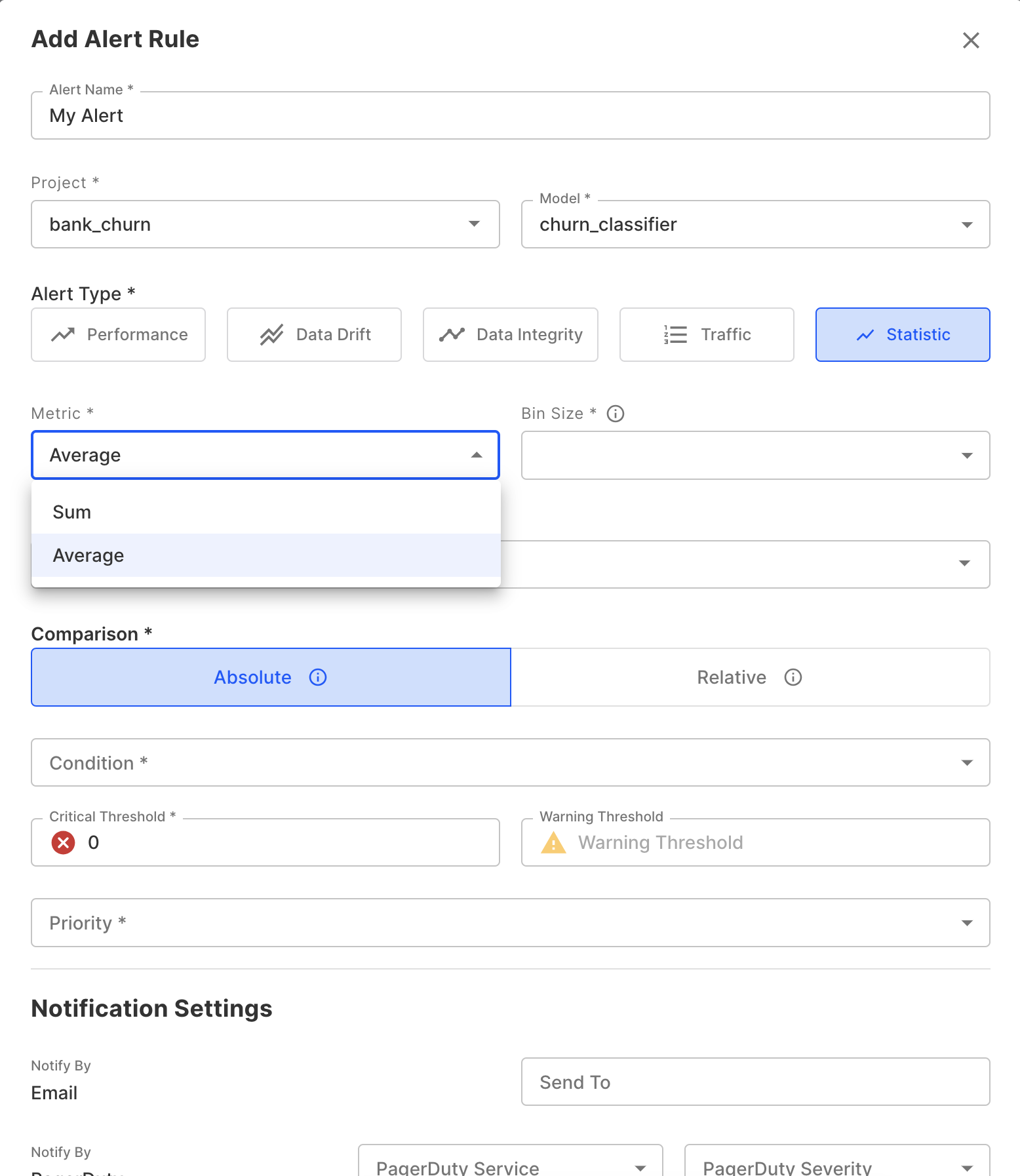Click the info icon next to Absolute
The height and width of the screenshot is (1176, 1020).
coord(318,677)
